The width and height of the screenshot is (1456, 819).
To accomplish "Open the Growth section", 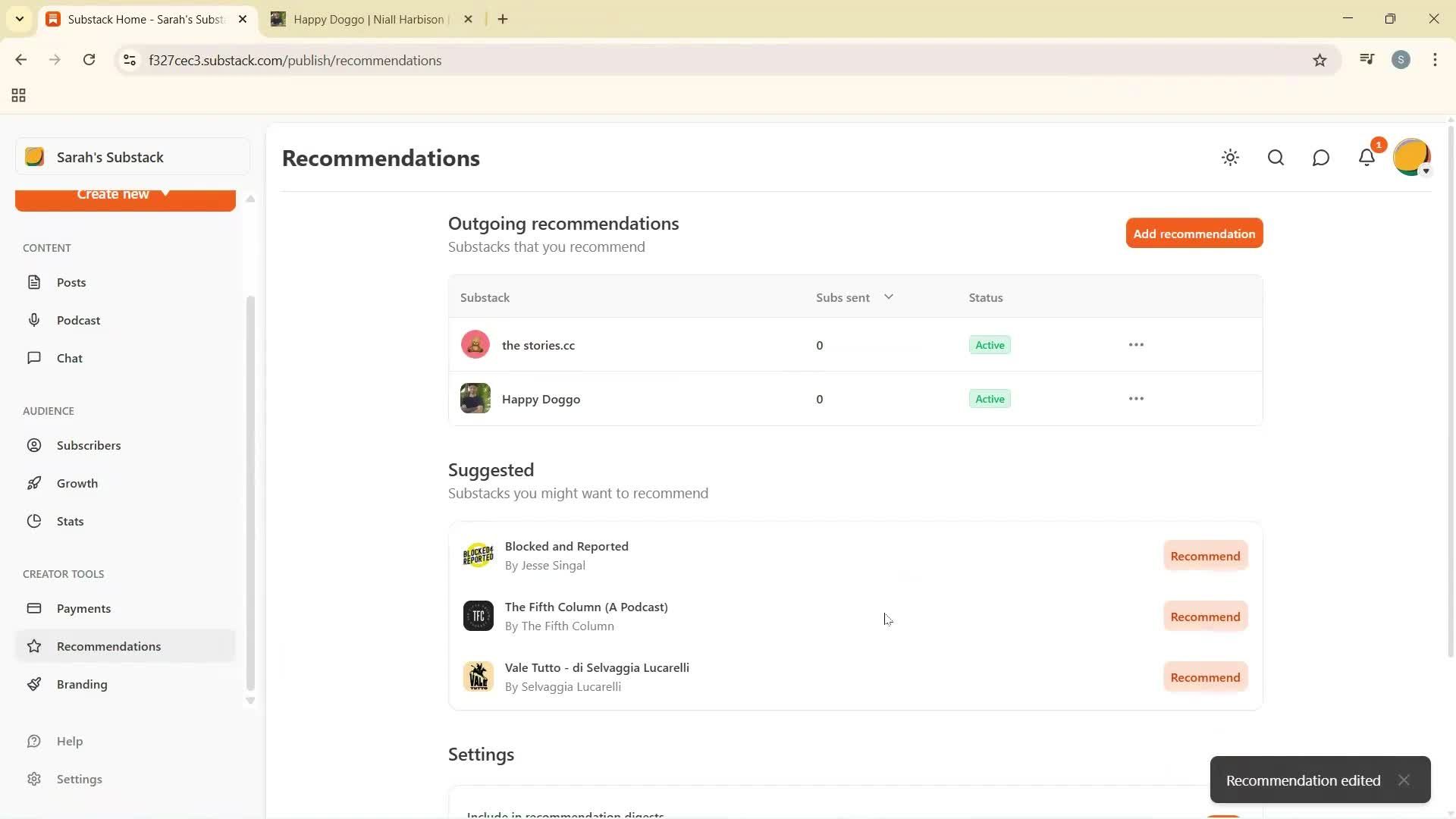I will [77, 483].
